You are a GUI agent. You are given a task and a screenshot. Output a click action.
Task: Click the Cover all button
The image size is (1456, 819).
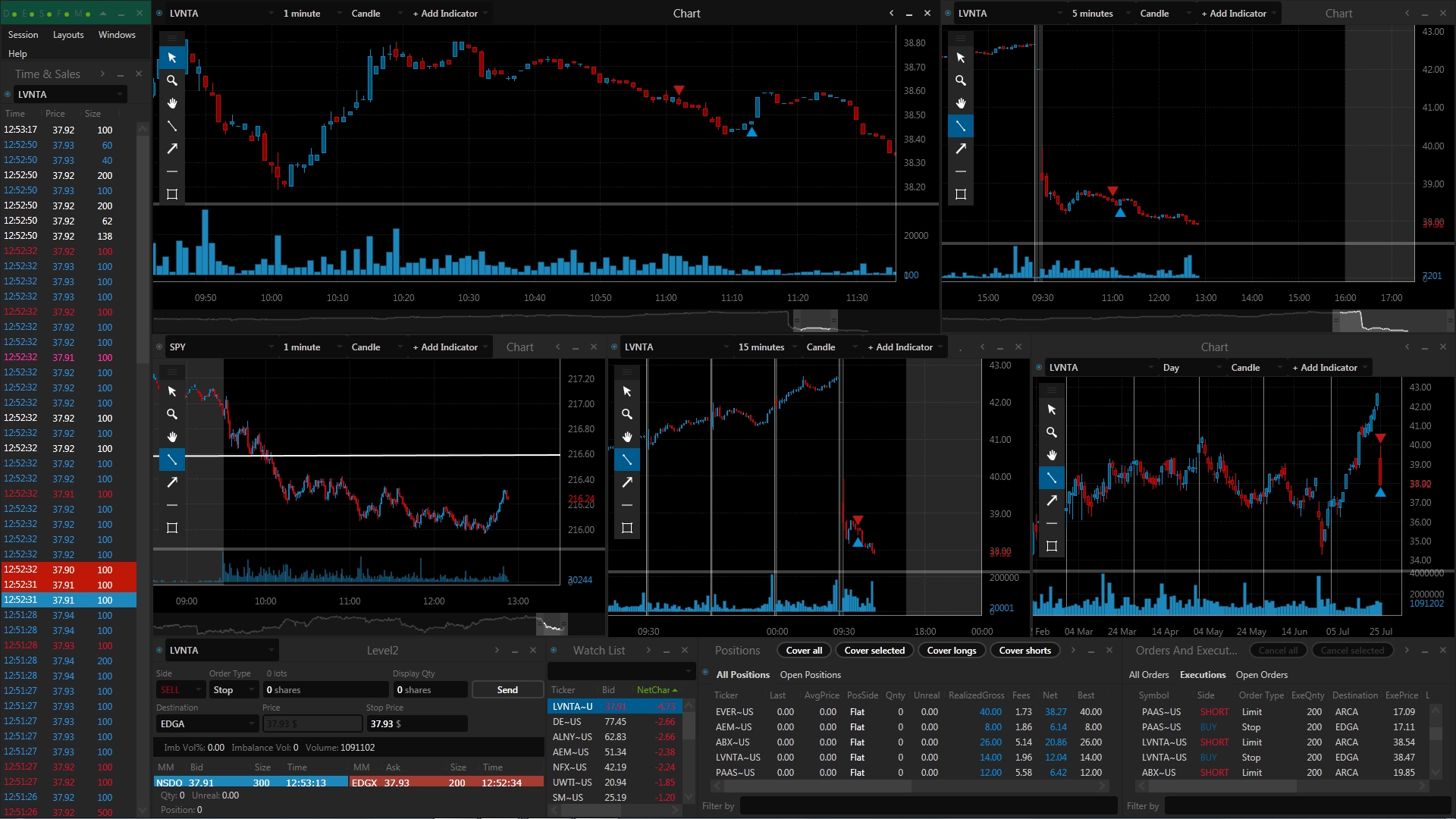(804, 651)
